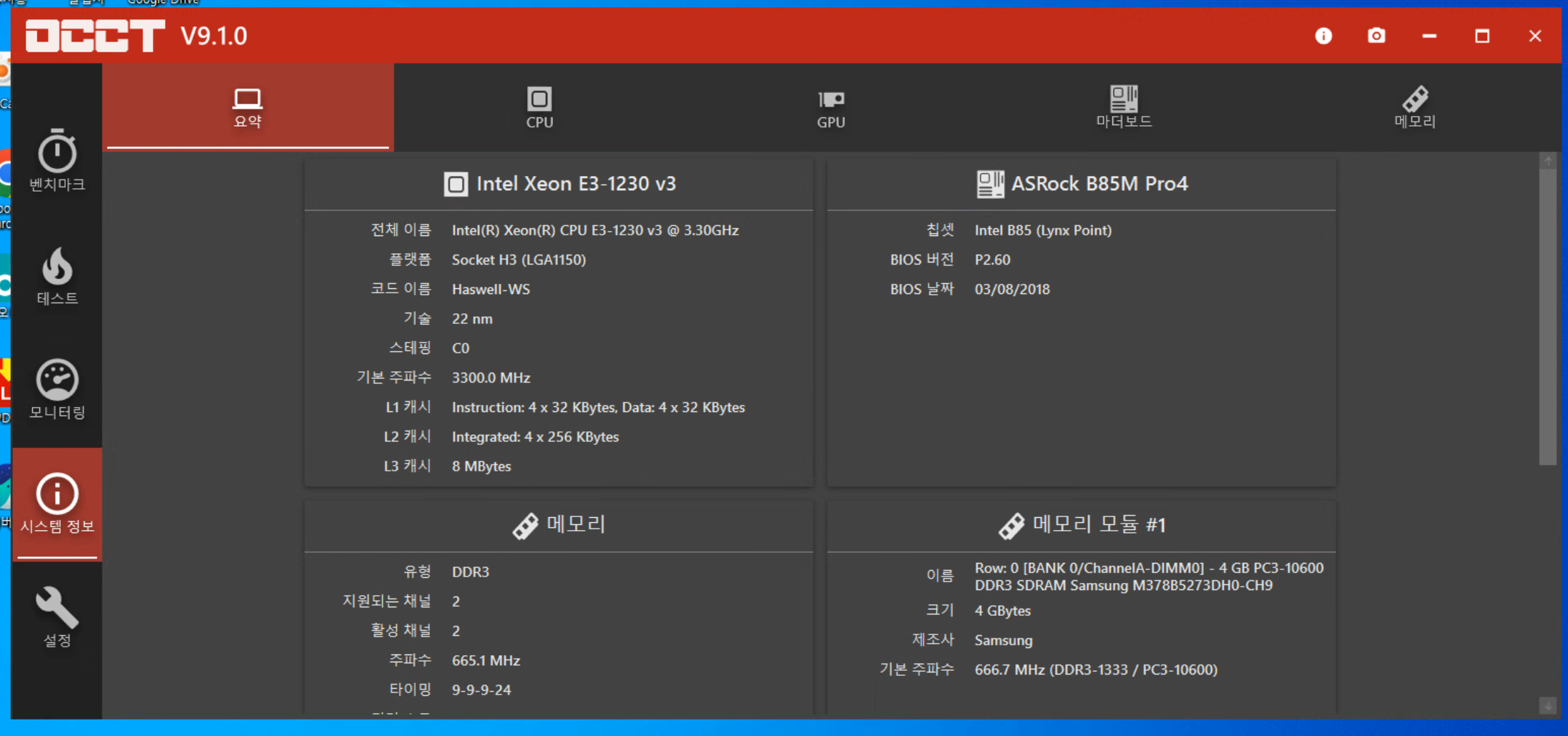Click the '03/08/2018' BIOS date value
The height and width of the screenshot is (736, 1568).
point(1012,289)
